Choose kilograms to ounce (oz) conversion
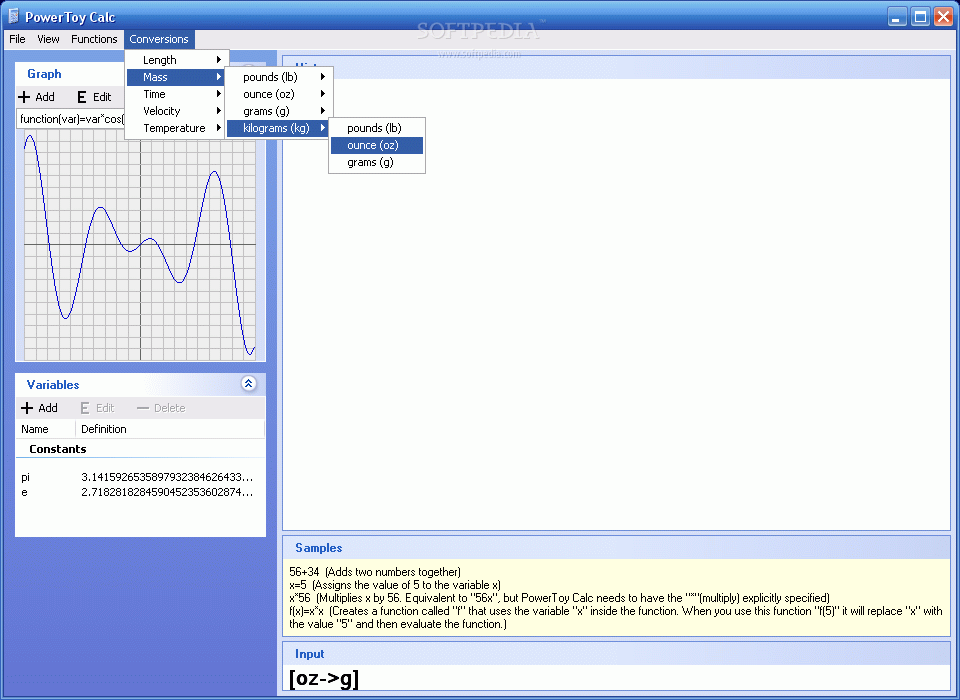 click(x=377, y=145)
